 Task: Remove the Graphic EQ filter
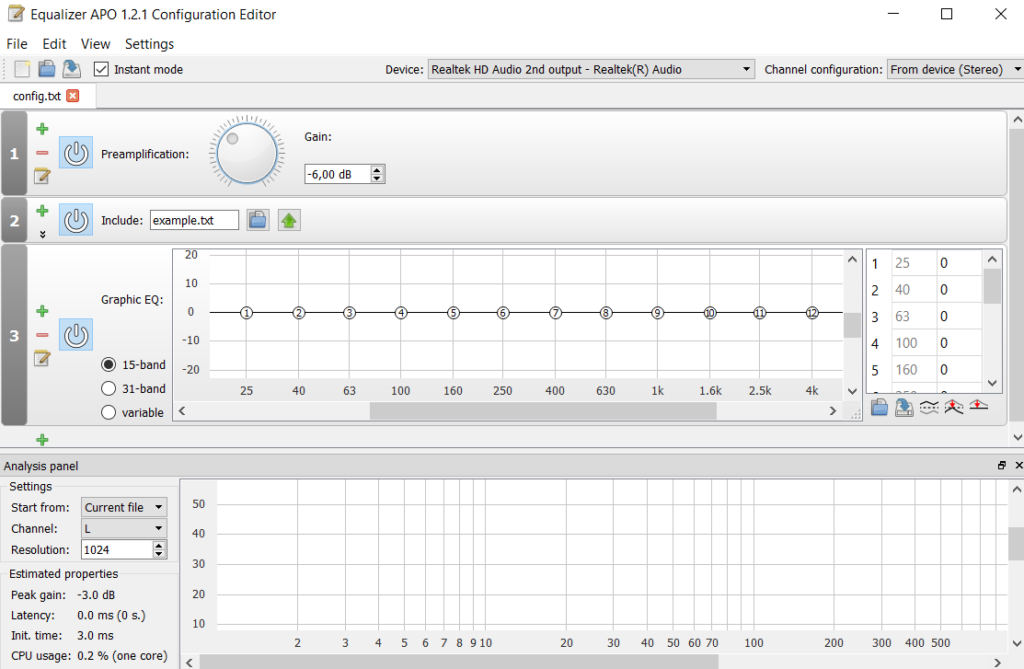(42, 334)
